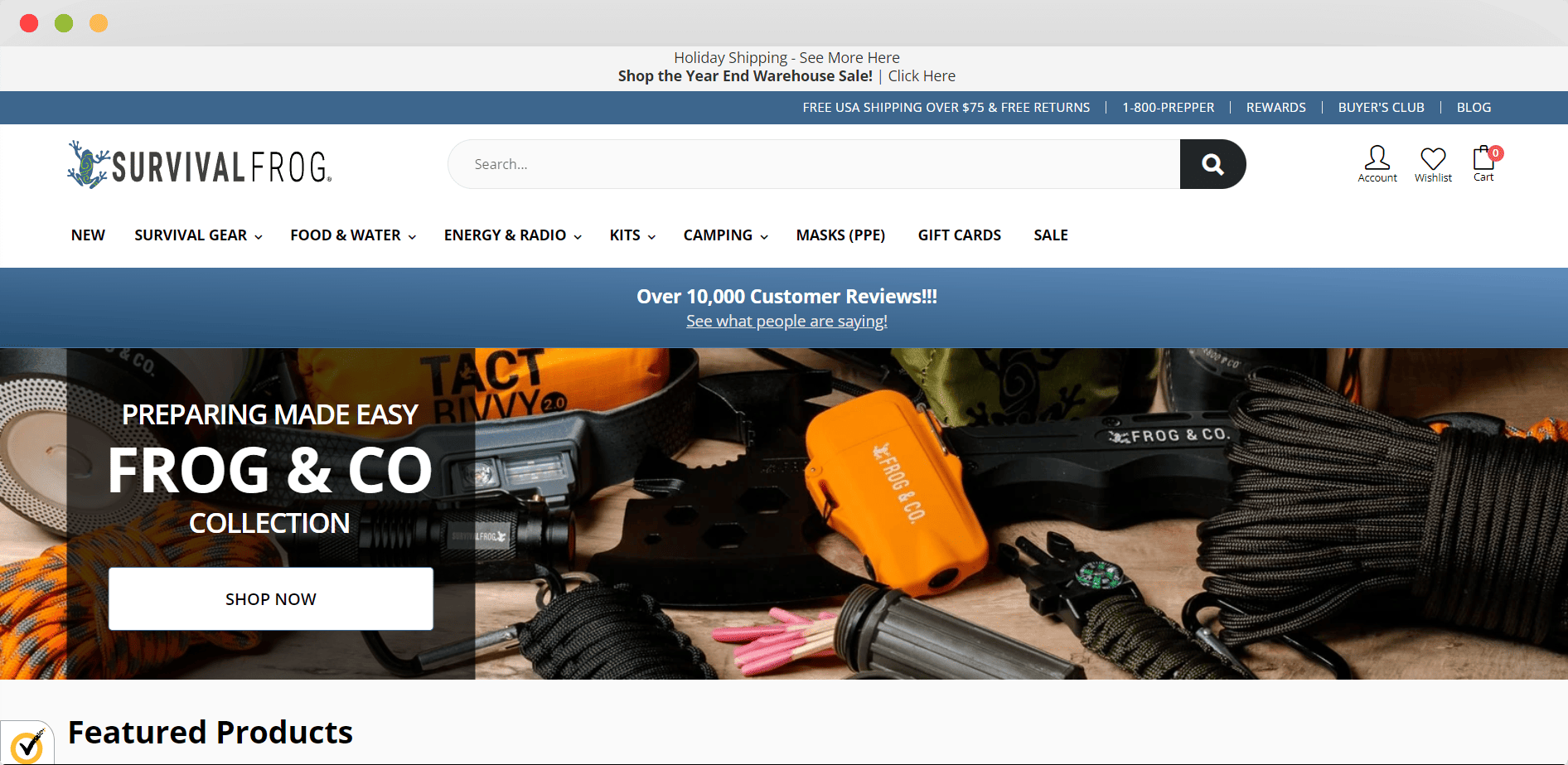1568x765 pixels.
Task: Open the ENERGY & RADIO menu label
Action: pyautogui.click(x=505, y=235)
